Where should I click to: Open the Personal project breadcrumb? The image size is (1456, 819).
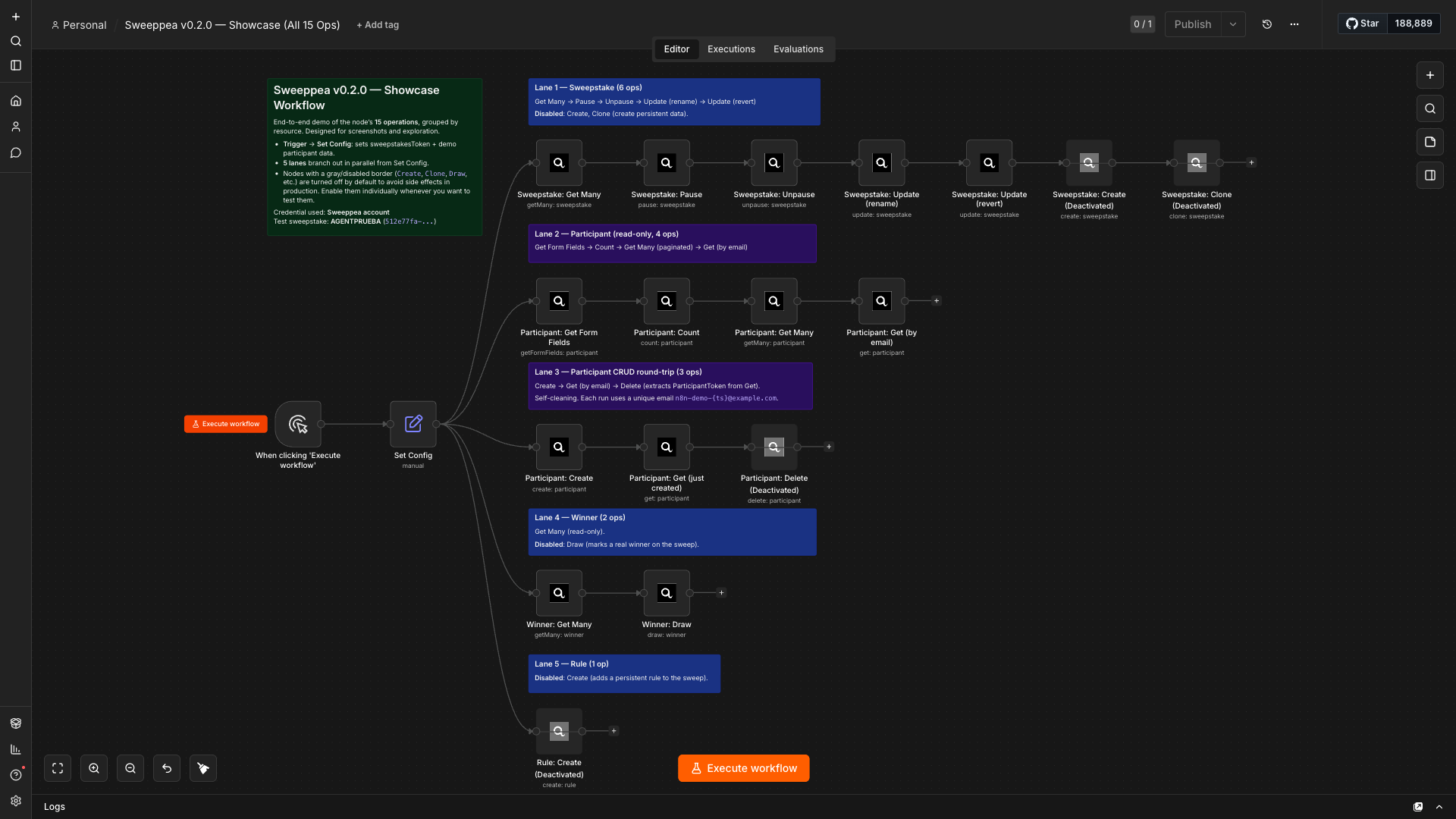pos(79,25)
